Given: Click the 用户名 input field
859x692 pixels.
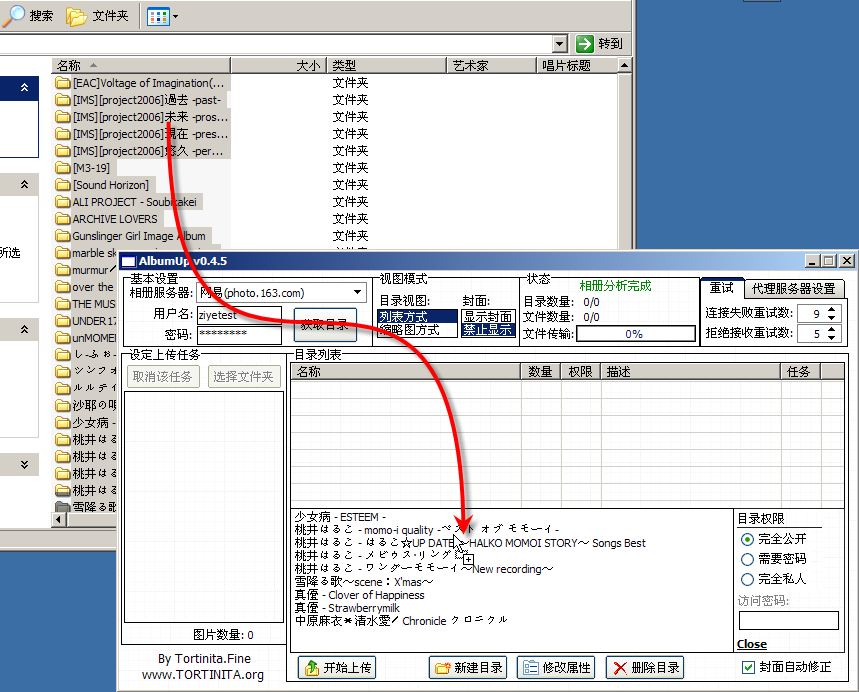Looking at the screenshot, I should click(239, 315).
